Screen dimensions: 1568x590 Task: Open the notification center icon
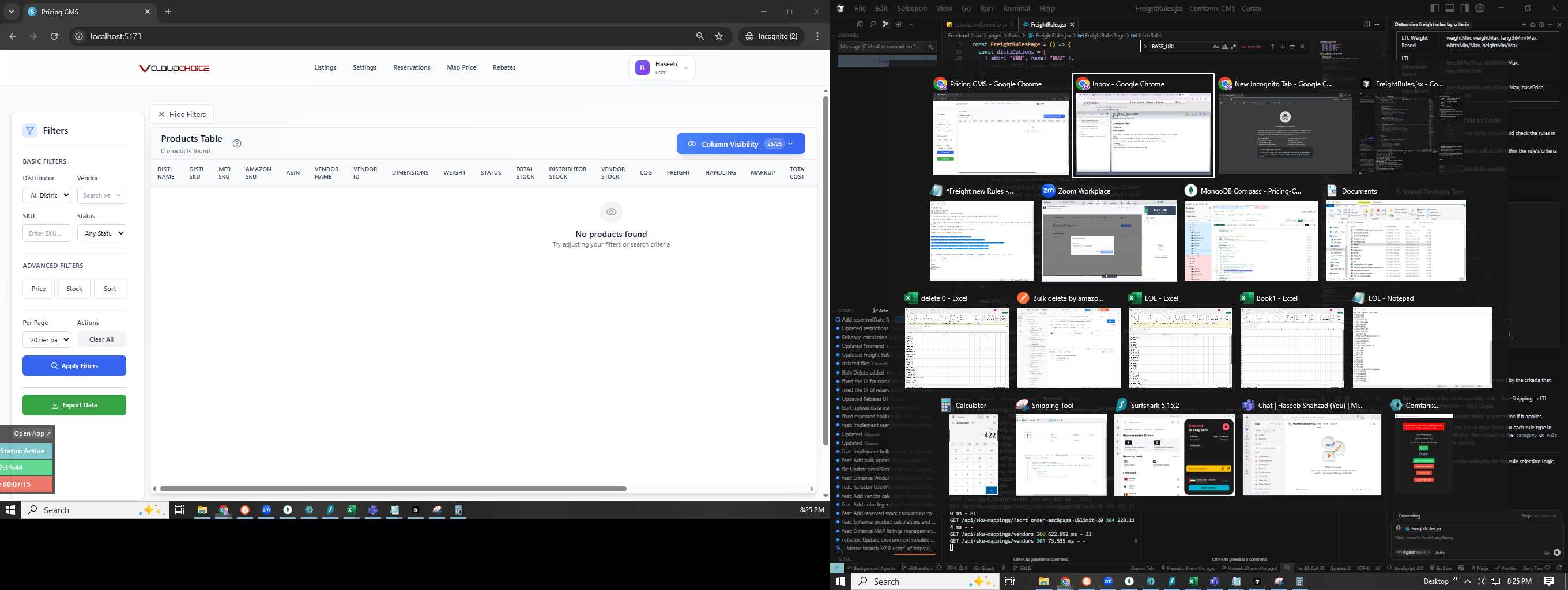tap(1549, 581)
